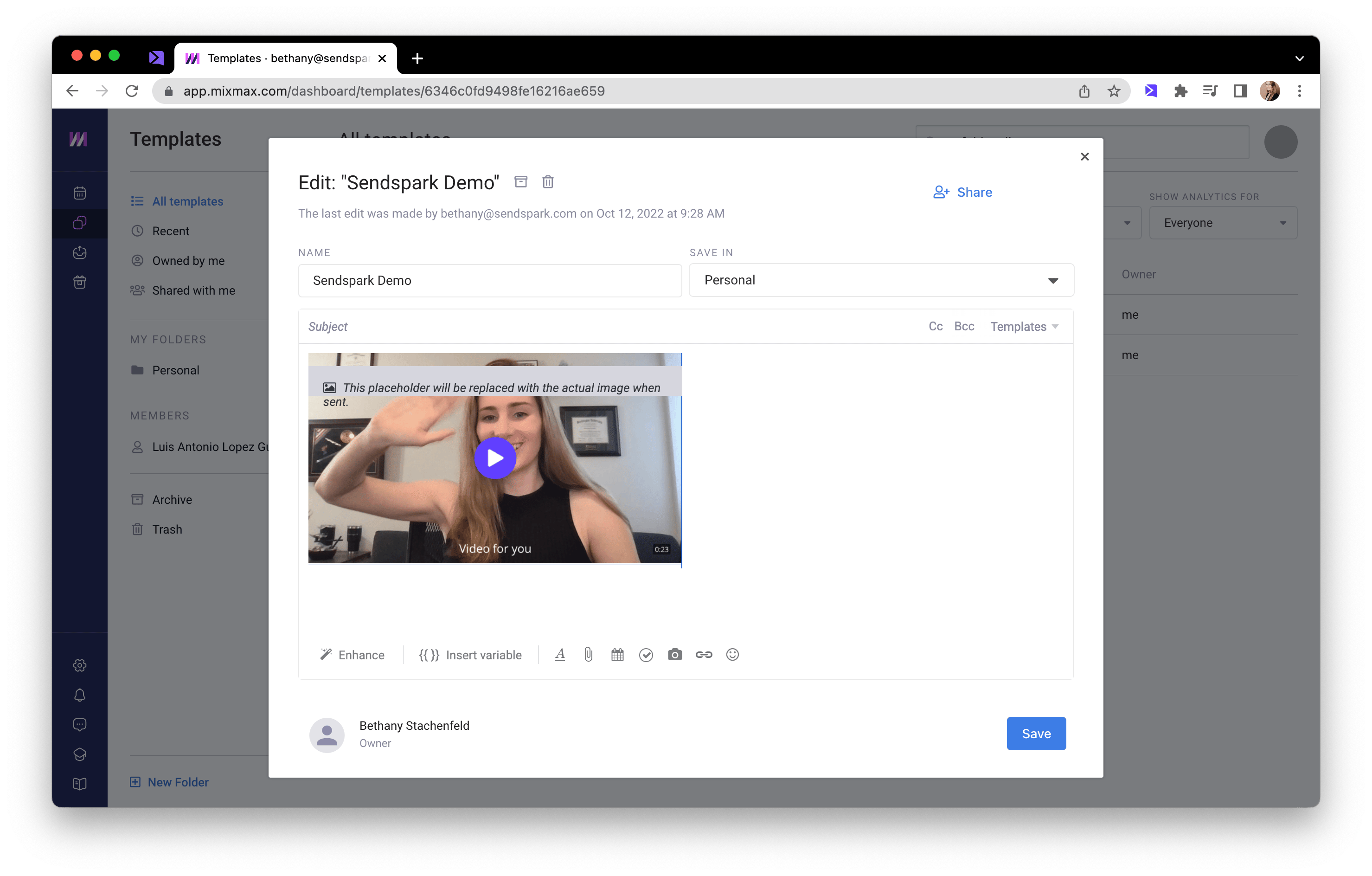Archive the Sendspark Demo template
Viewport: 1372px width, 876px height.
(x=521, y=182)
